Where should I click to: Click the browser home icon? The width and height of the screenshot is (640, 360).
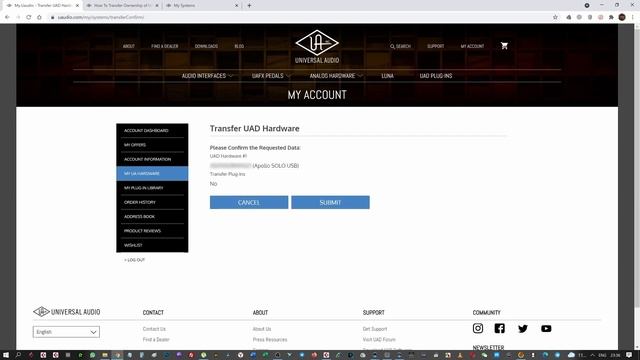(39, 17)
